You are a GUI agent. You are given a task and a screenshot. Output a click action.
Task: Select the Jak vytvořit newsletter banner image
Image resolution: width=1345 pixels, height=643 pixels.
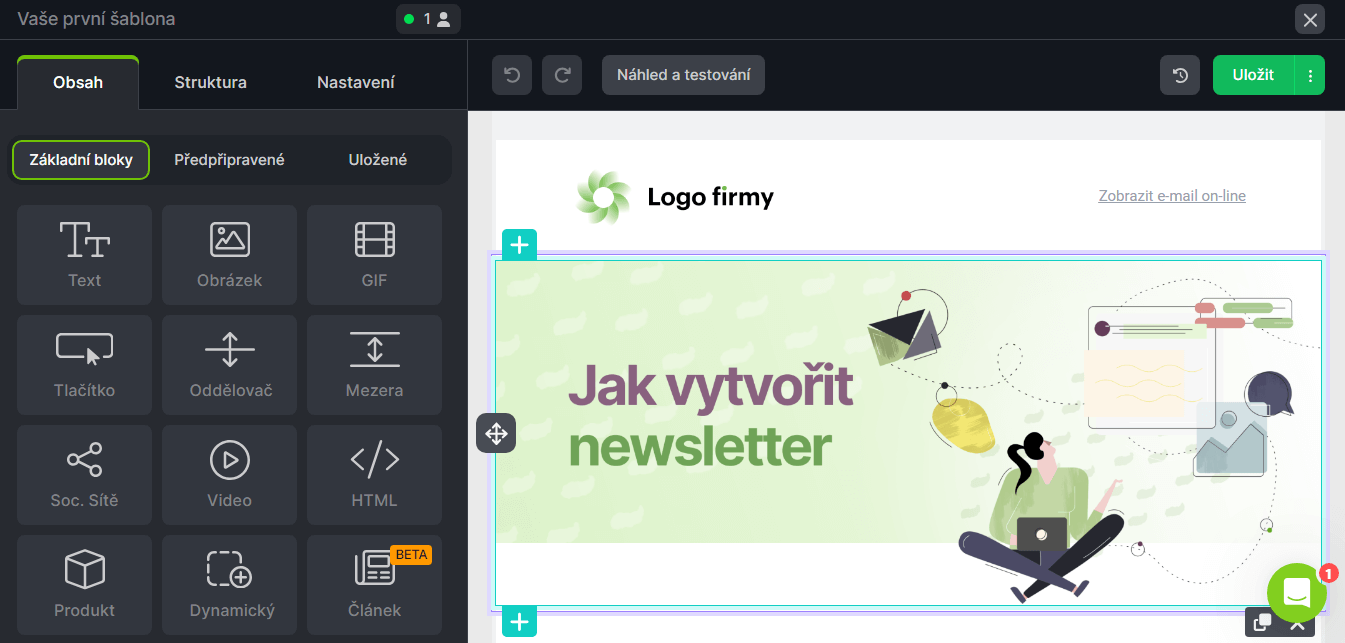tap(908, 433)
